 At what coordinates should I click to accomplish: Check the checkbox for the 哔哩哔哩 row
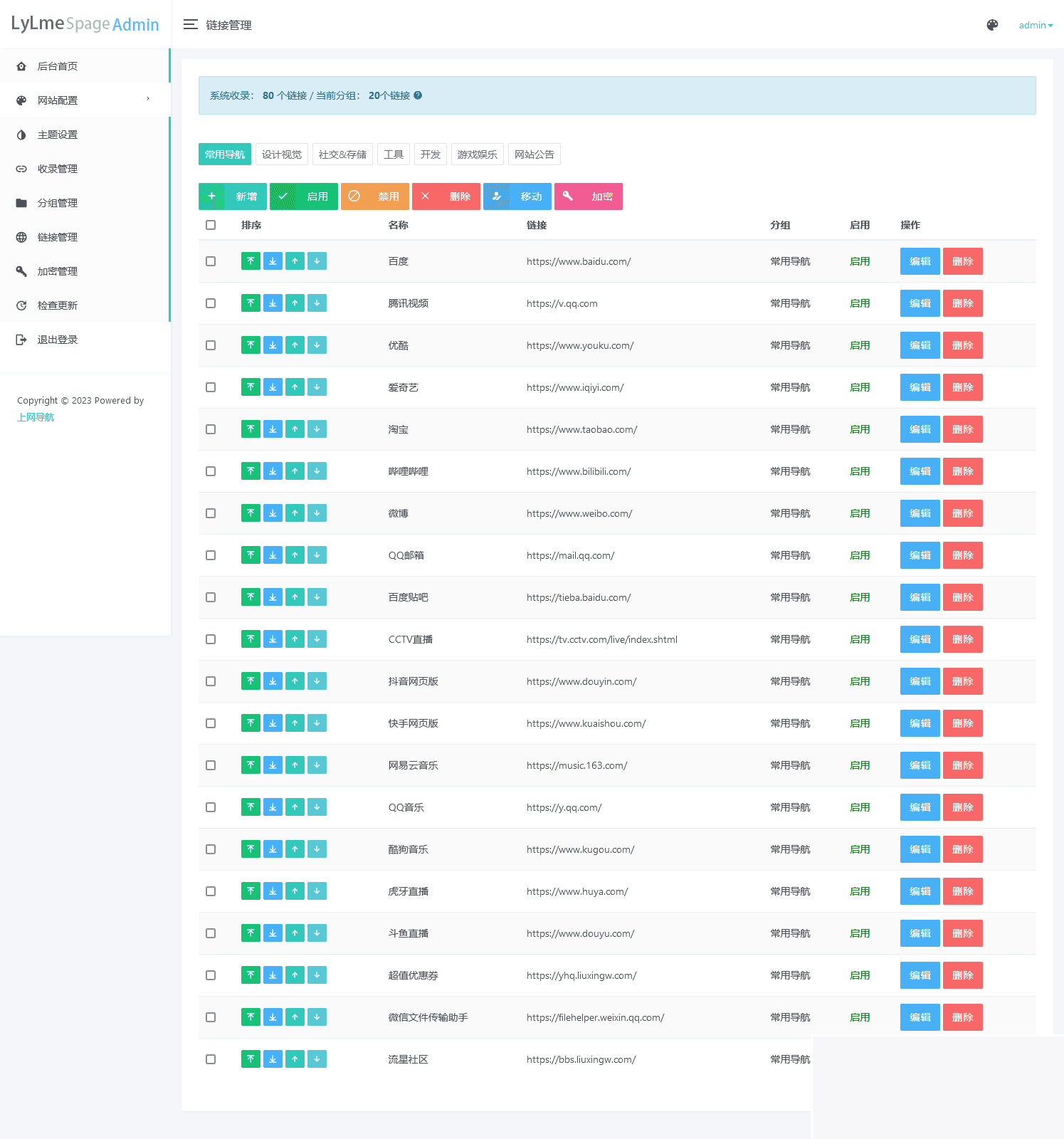point(211,471)
